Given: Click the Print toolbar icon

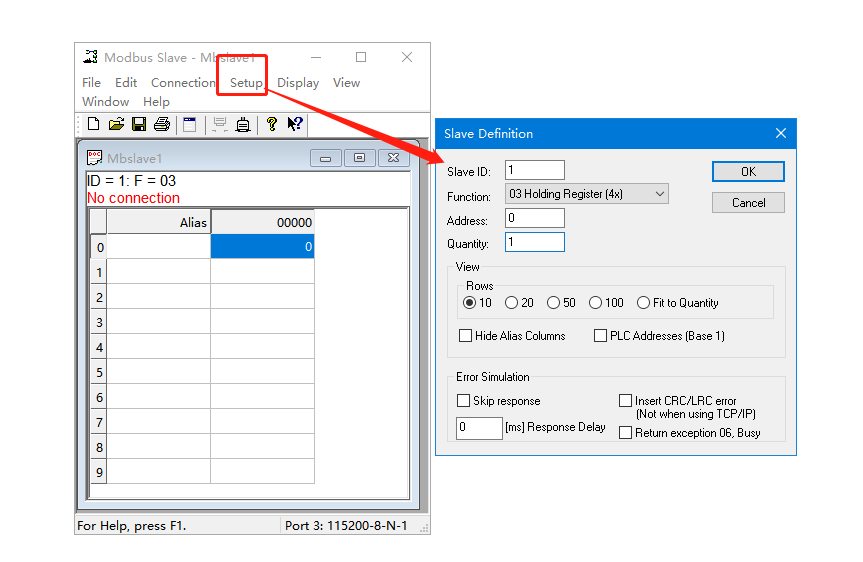Looking at the screenshot, I should pyautogui.click(x=161, y=124).
